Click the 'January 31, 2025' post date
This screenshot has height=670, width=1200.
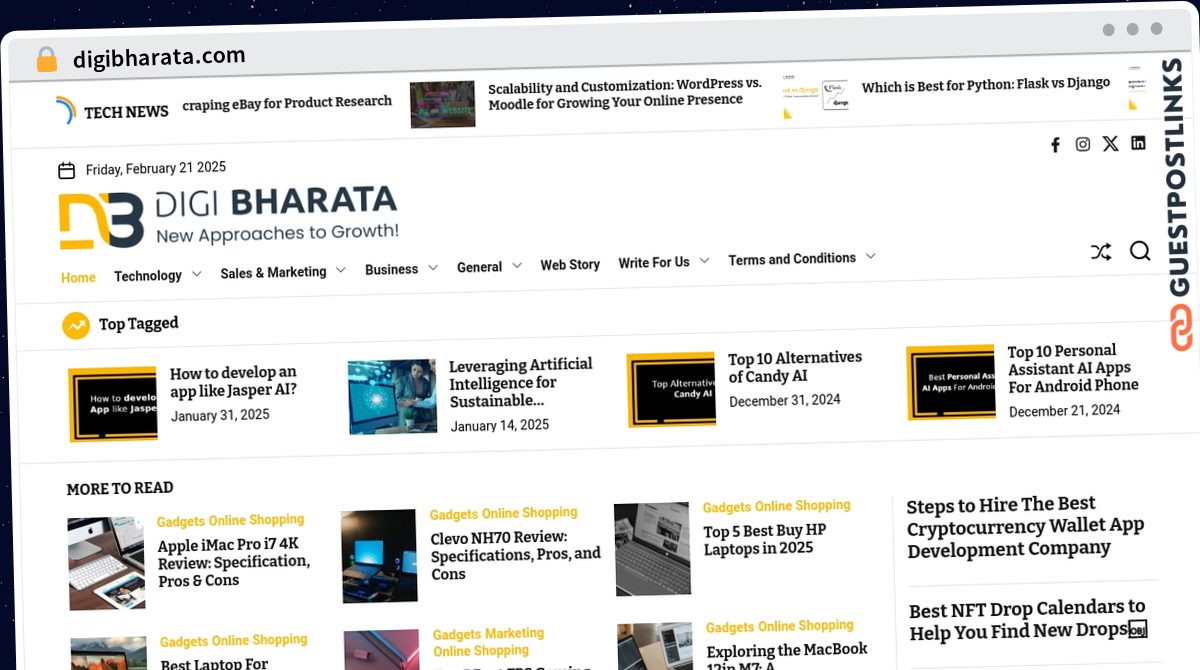(220, 415)
